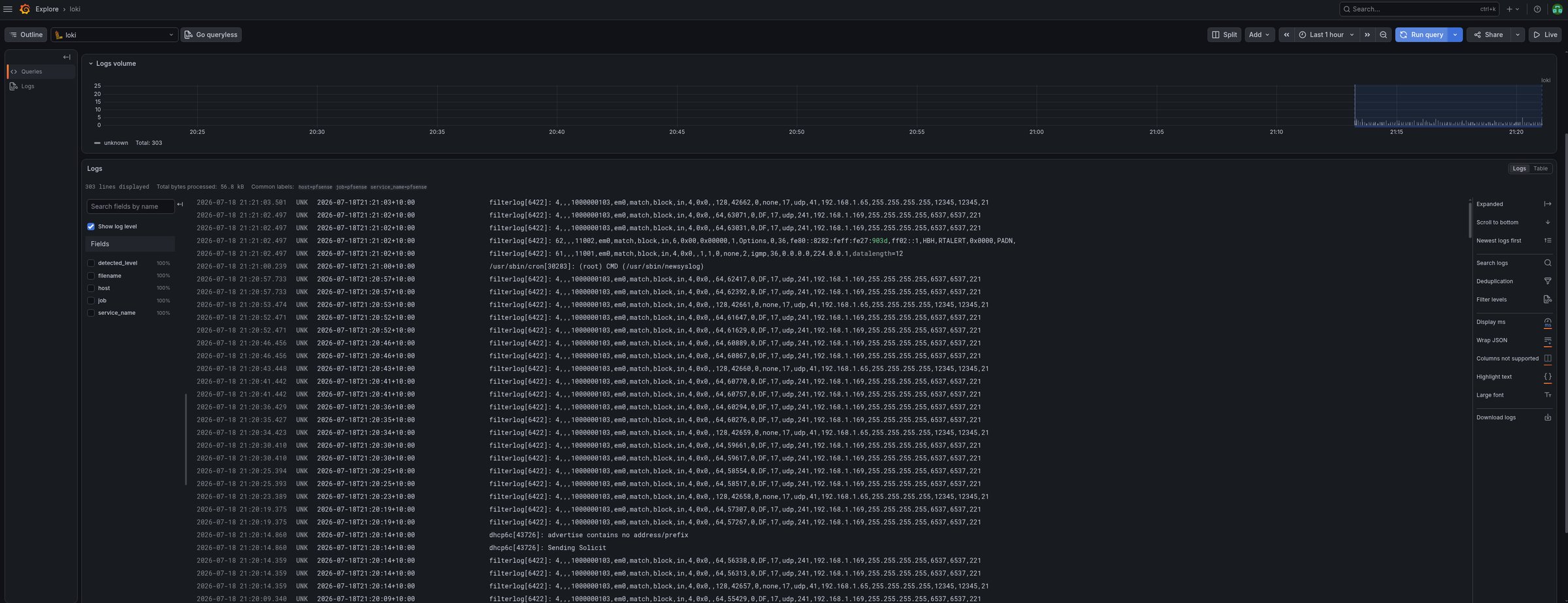Click the Columns not supported option

pos(1513,359)
